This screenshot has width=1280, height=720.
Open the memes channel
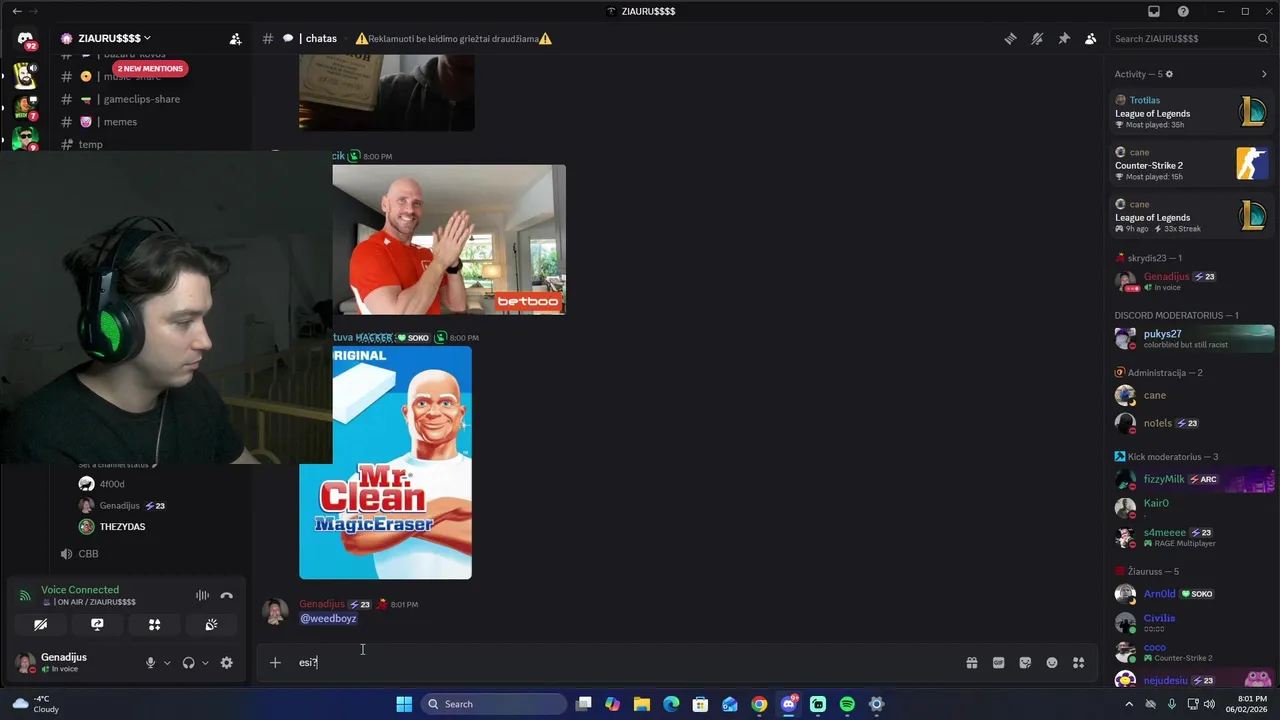pos(120,122)
